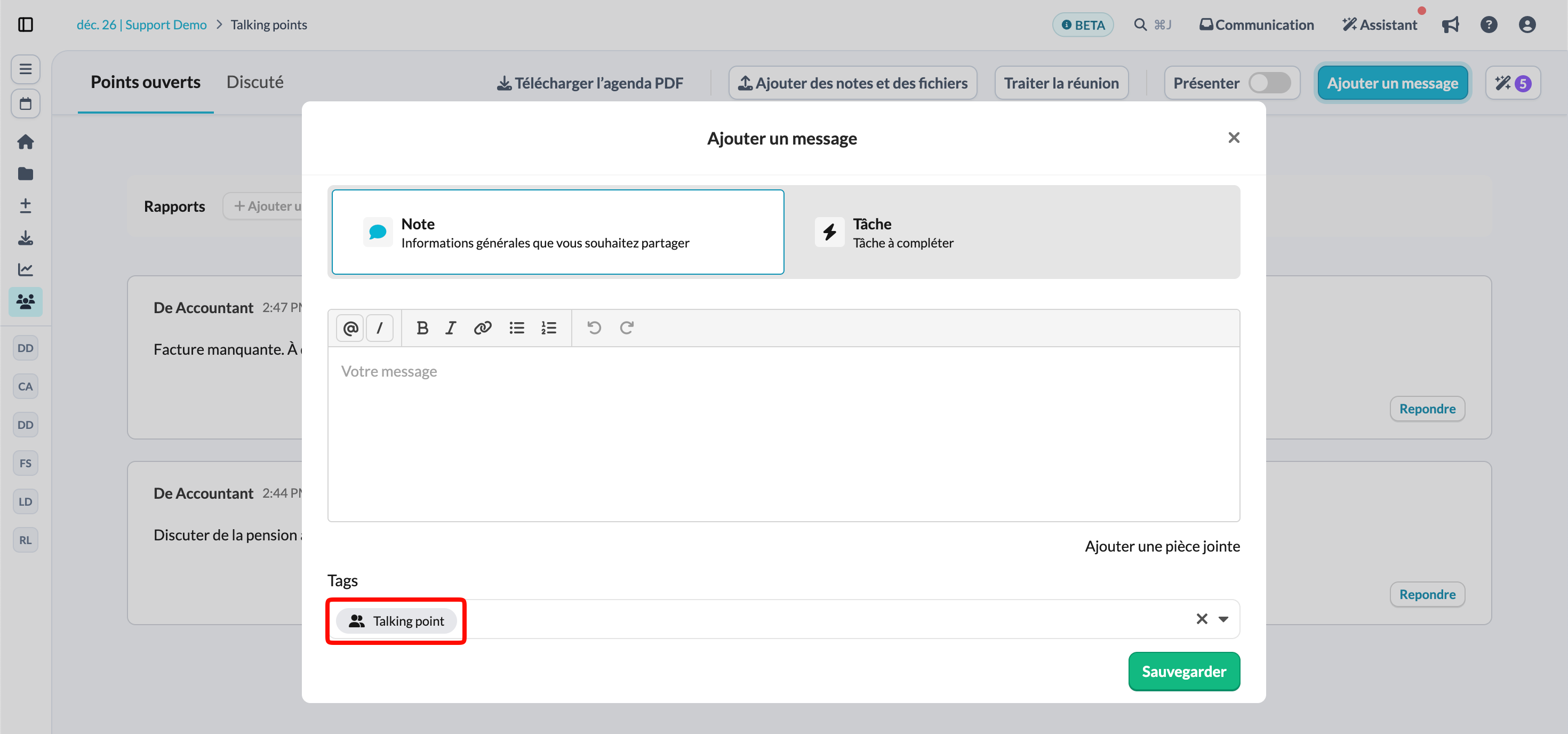Screen dimensions: 1568x734
Task: Click the Talking points breadcrumb text
Action: 268,25
